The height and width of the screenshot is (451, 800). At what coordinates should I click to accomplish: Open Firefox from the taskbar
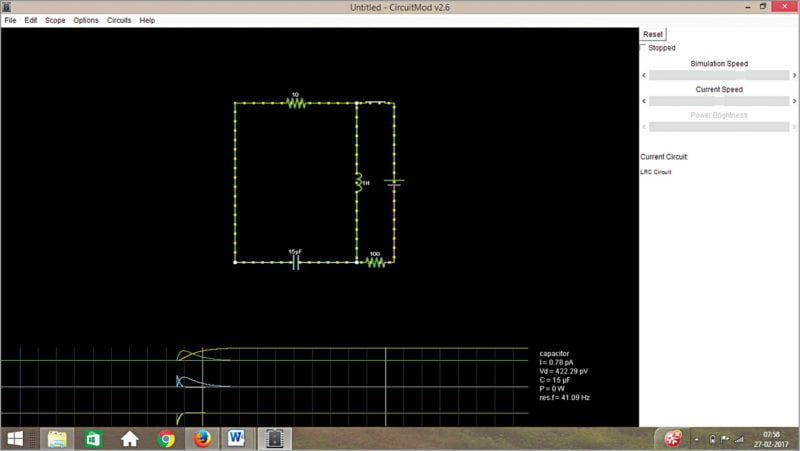202,438
